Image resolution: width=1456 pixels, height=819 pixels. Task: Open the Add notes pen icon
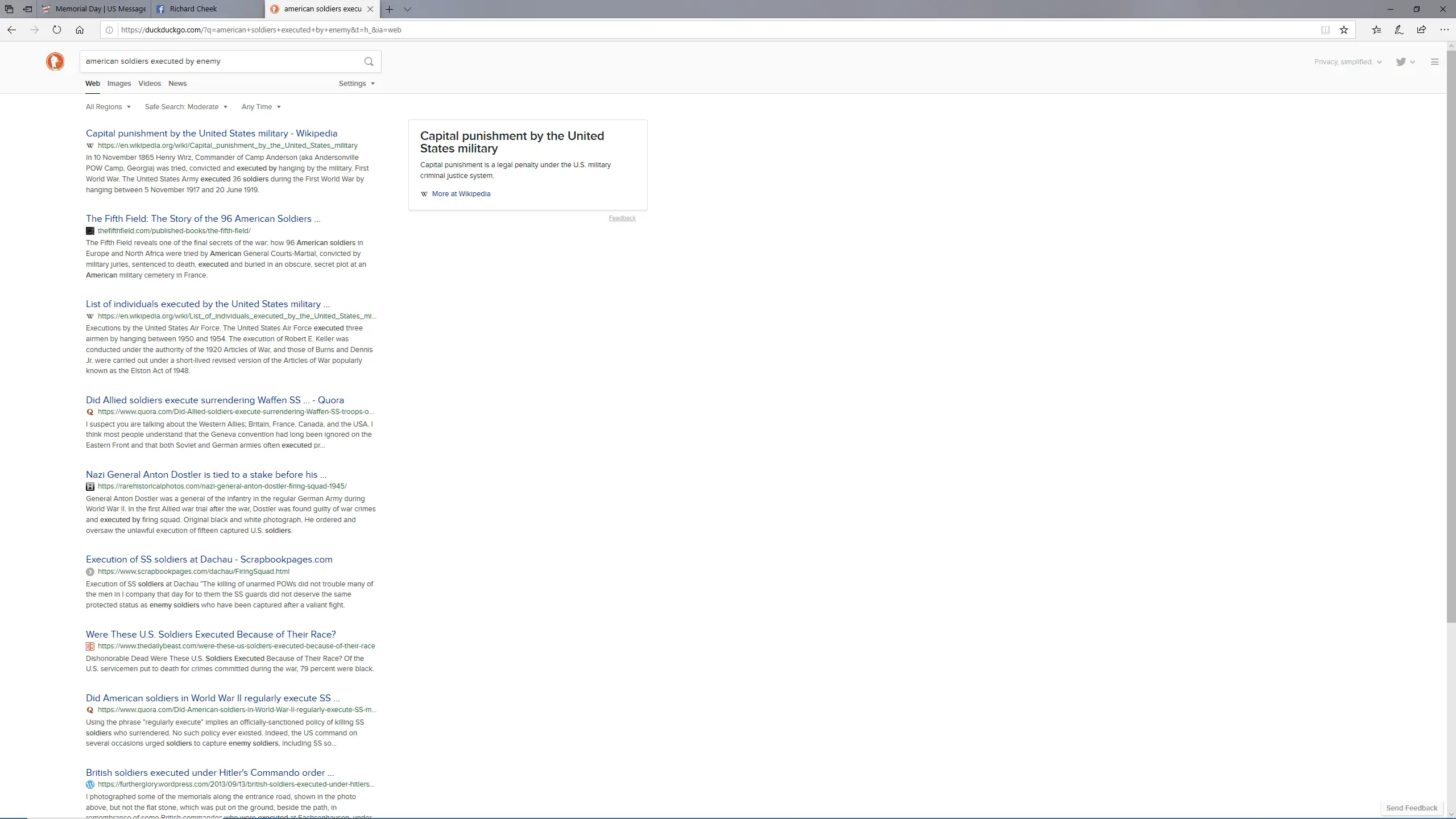(1399, 30)
